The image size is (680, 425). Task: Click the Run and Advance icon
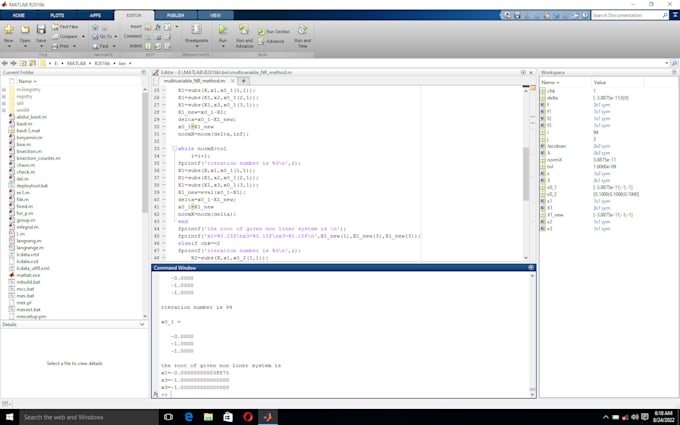tap(244, 29)
